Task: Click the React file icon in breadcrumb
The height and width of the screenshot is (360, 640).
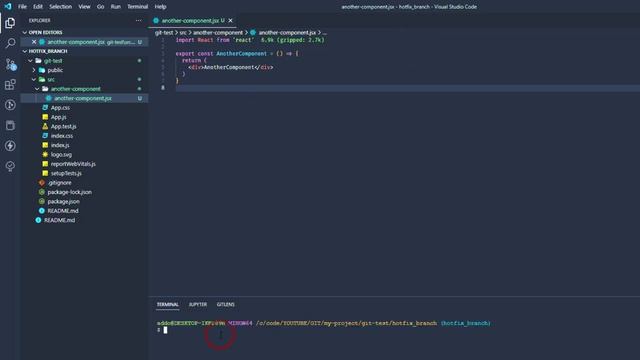Action: (x=253, y=32)
